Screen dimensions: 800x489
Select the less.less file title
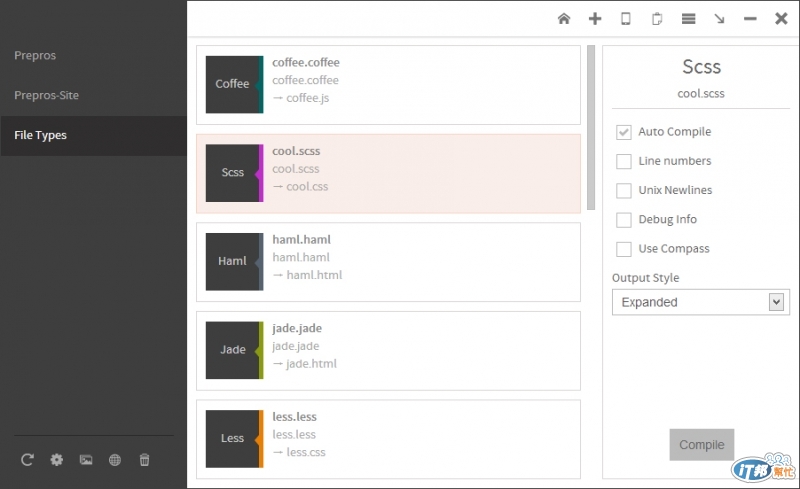[x=294, y=417]
